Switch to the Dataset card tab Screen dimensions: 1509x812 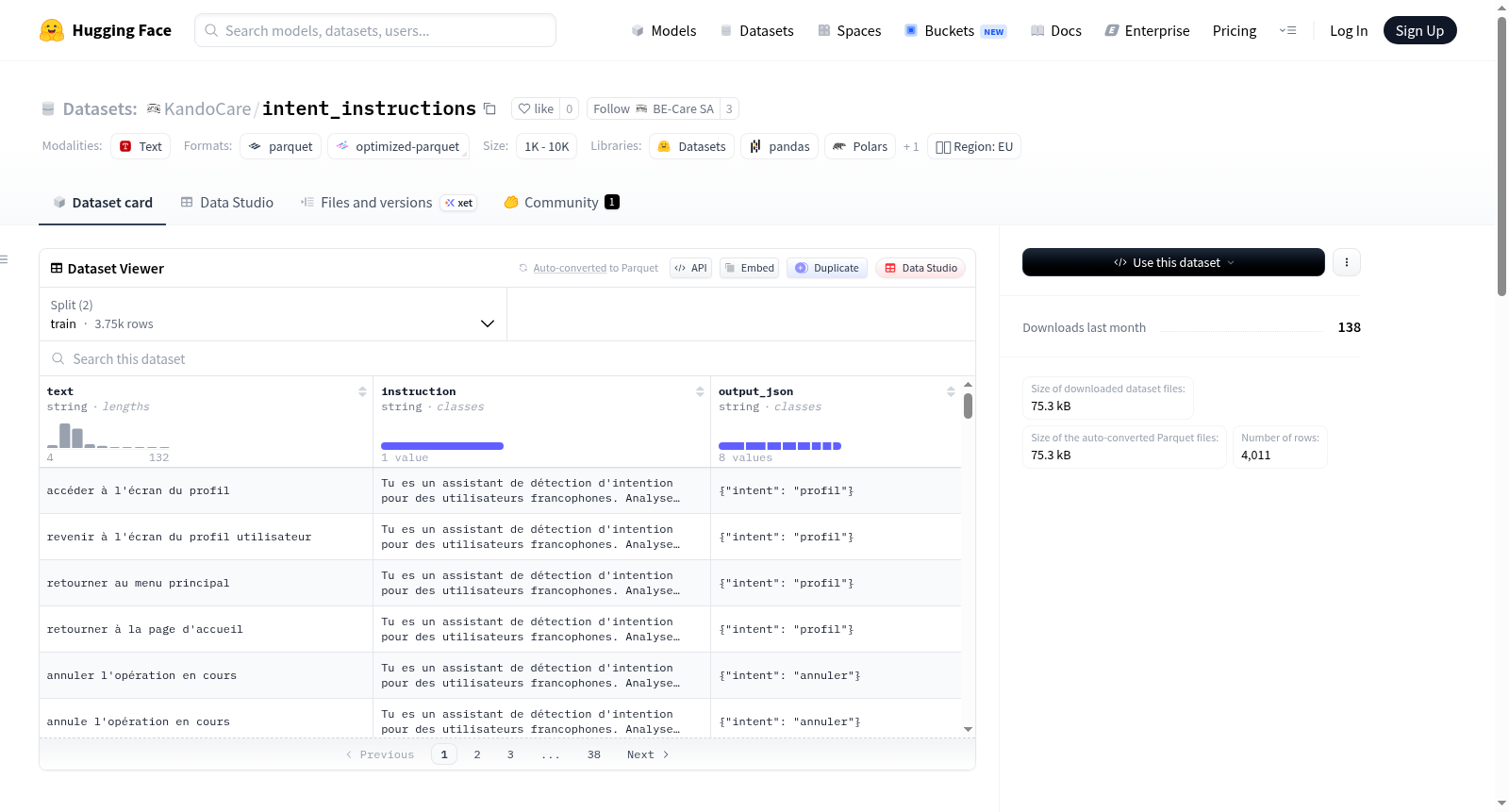[x=102, y=203]
